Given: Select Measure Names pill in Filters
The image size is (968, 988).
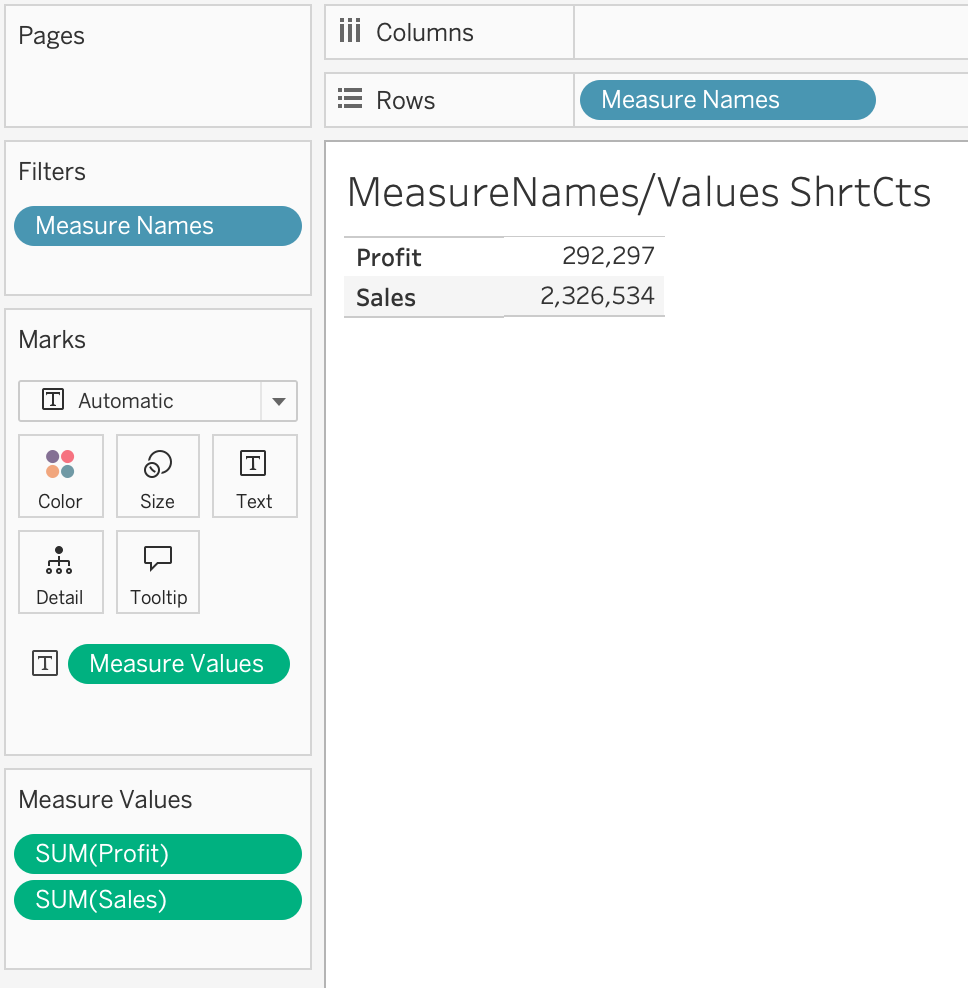Looking at the screenshot, I should [x=158, y=226].
